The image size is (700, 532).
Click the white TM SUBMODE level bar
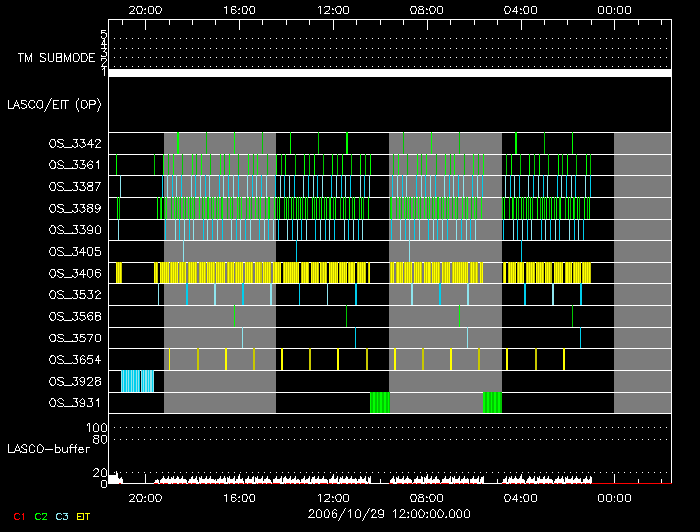pos(388,73)
